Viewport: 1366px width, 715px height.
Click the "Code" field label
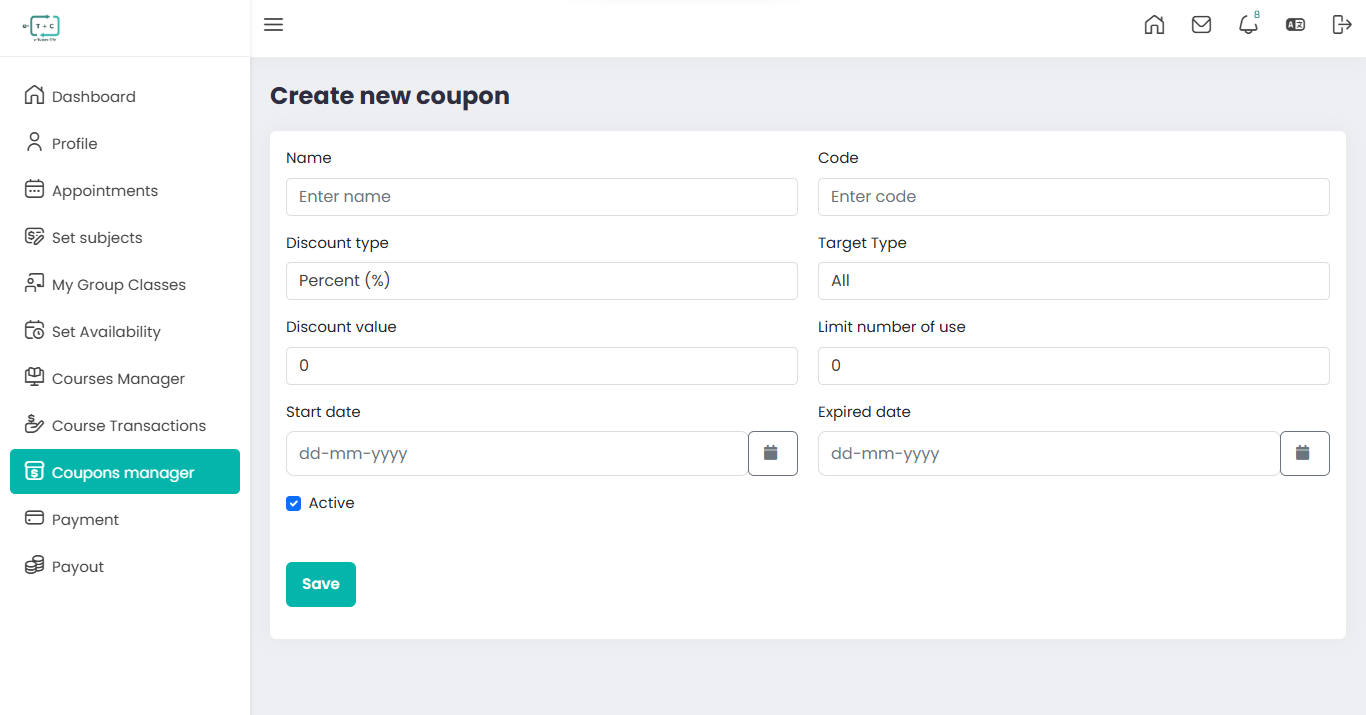pyautogui.click(x=838, y=158)
